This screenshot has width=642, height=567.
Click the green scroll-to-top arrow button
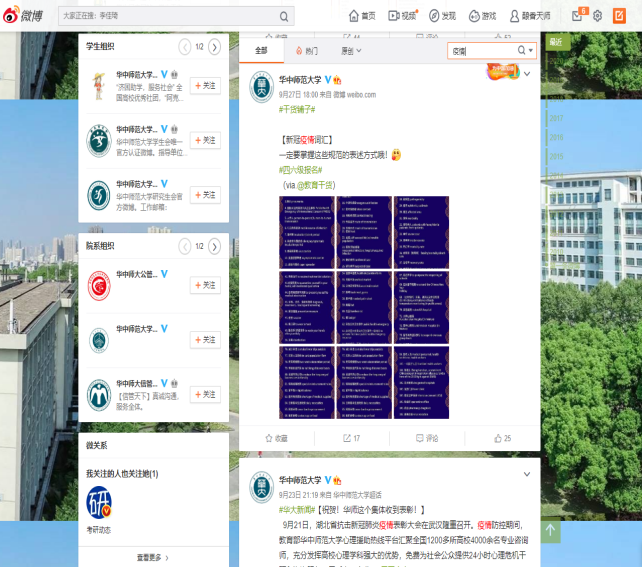551,531
